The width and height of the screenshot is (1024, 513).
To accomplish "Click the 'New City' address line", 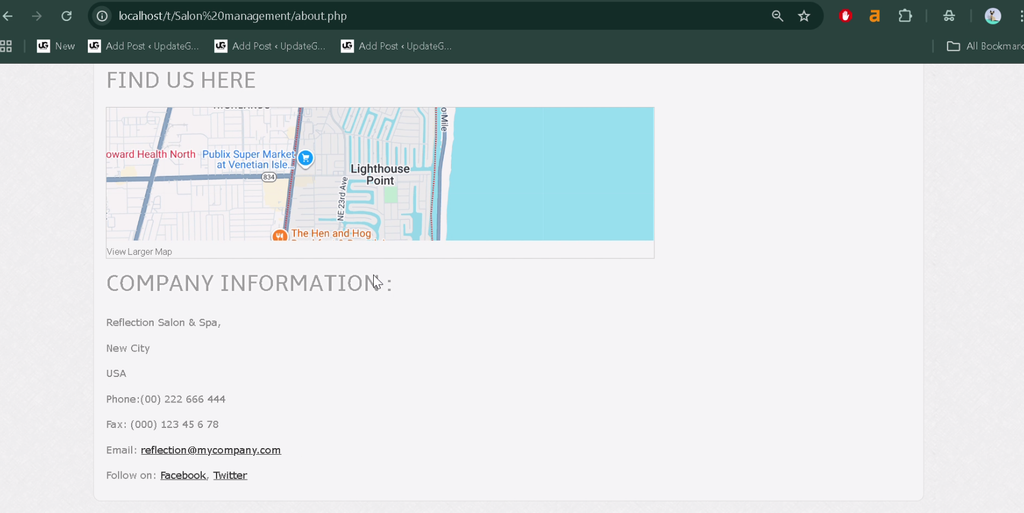I will pyautogui.click(x=128, y=348).
